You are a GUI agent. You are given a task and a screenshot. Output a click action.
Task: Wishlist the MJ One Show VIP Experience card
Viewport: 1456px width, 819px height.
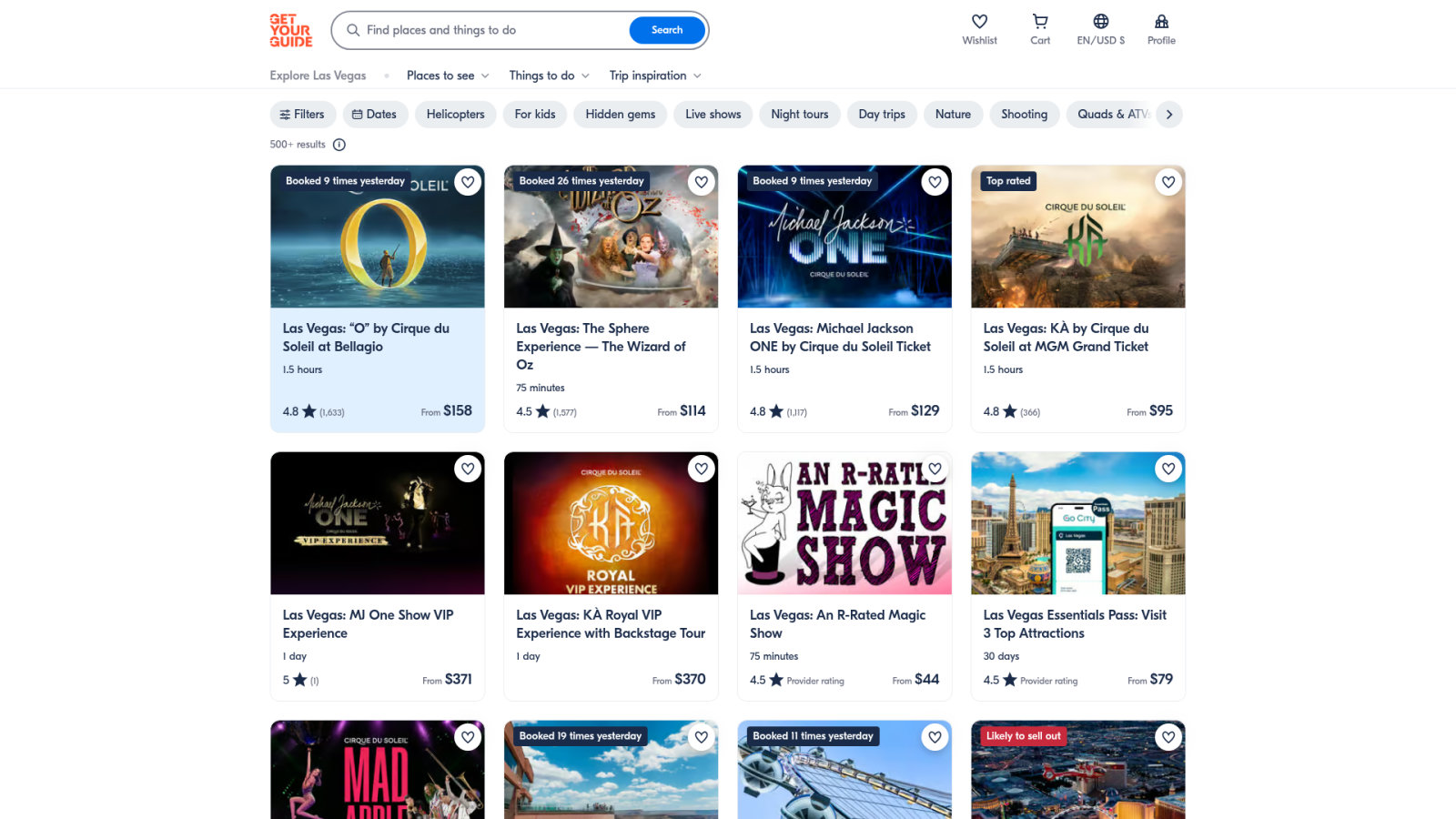point(468,469)
